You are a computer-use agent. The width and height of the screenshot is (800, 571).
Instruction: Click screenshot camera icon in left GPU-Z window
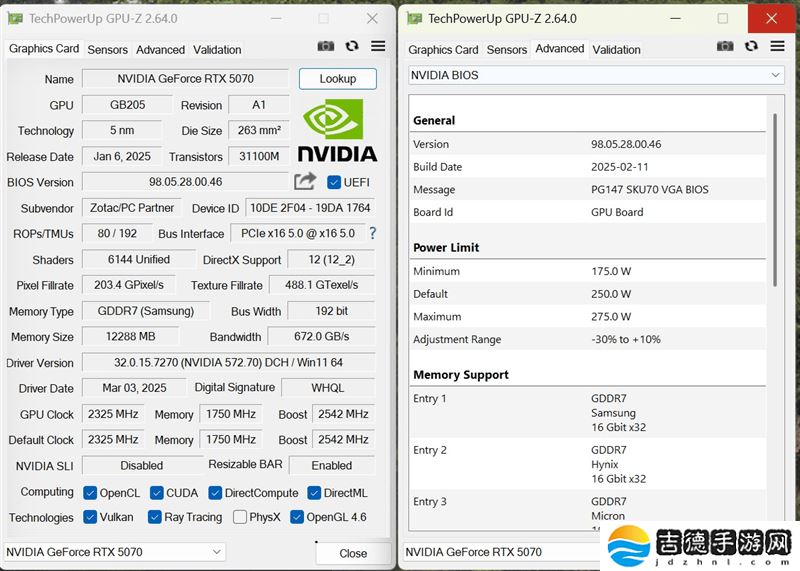[326, 46]
